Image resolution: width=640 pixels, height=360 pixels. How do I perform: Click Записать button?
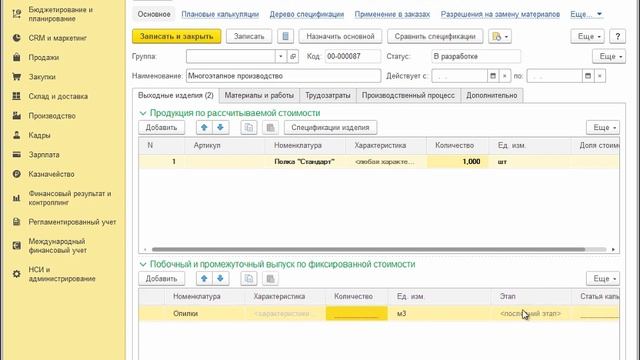249,36
